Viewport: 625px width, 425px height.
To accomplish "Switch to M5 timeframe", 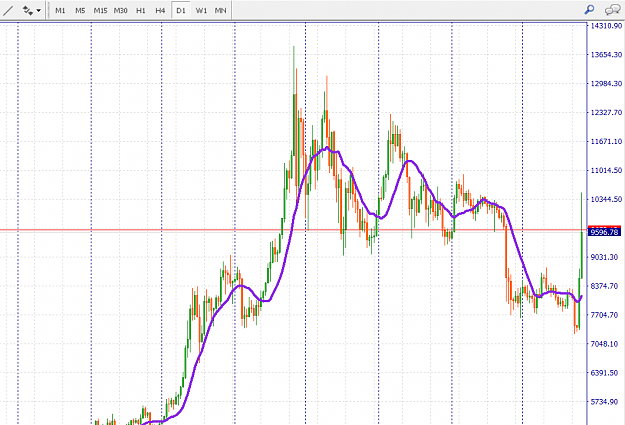I will pyautogui.click(x=80, y=10).
